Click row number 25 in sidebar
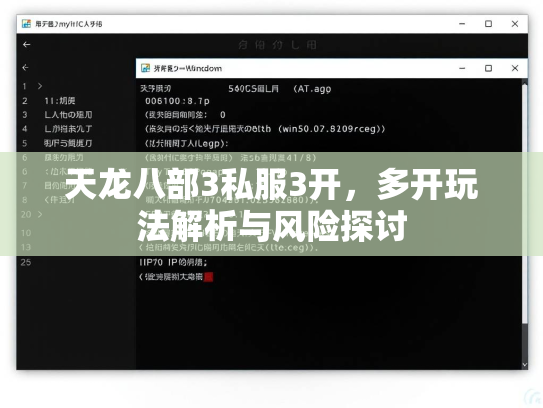The width and height of the screenshot is (543, 408). click(x=26, y=262)
